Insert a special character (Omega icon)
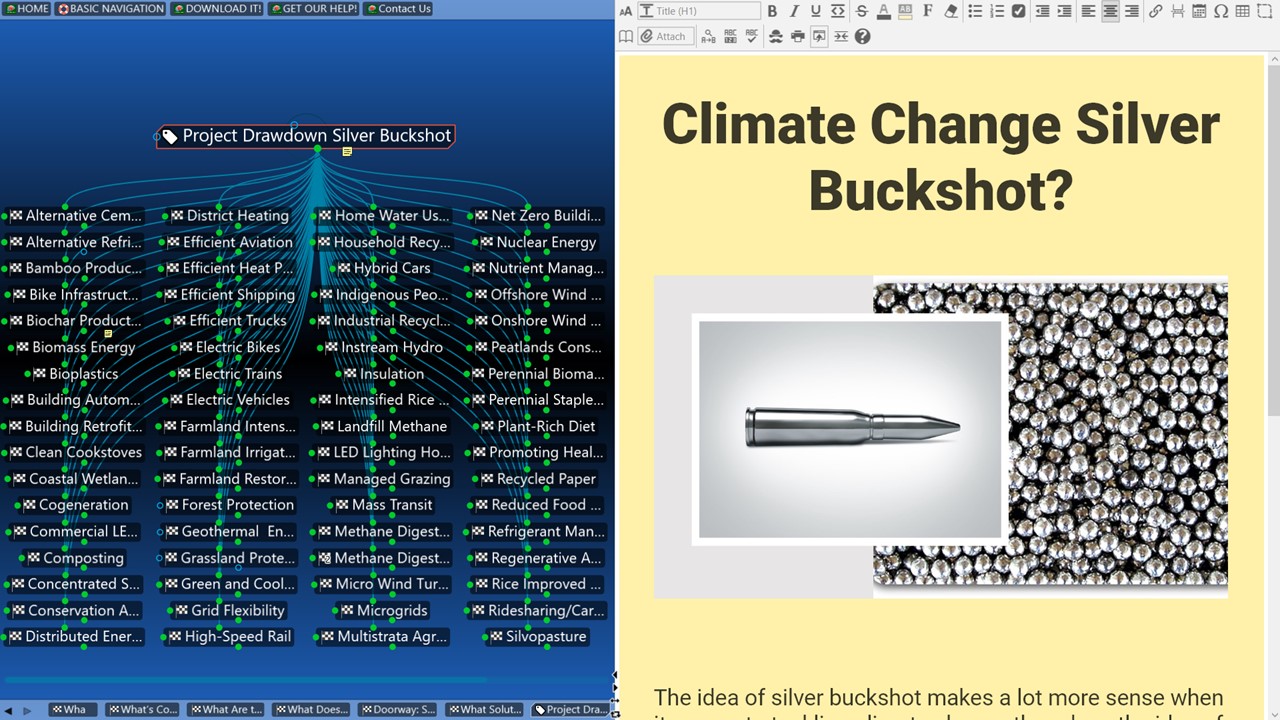This screenshot has height=720, width=1280. pyautogui.click(x=1221, y=11)
